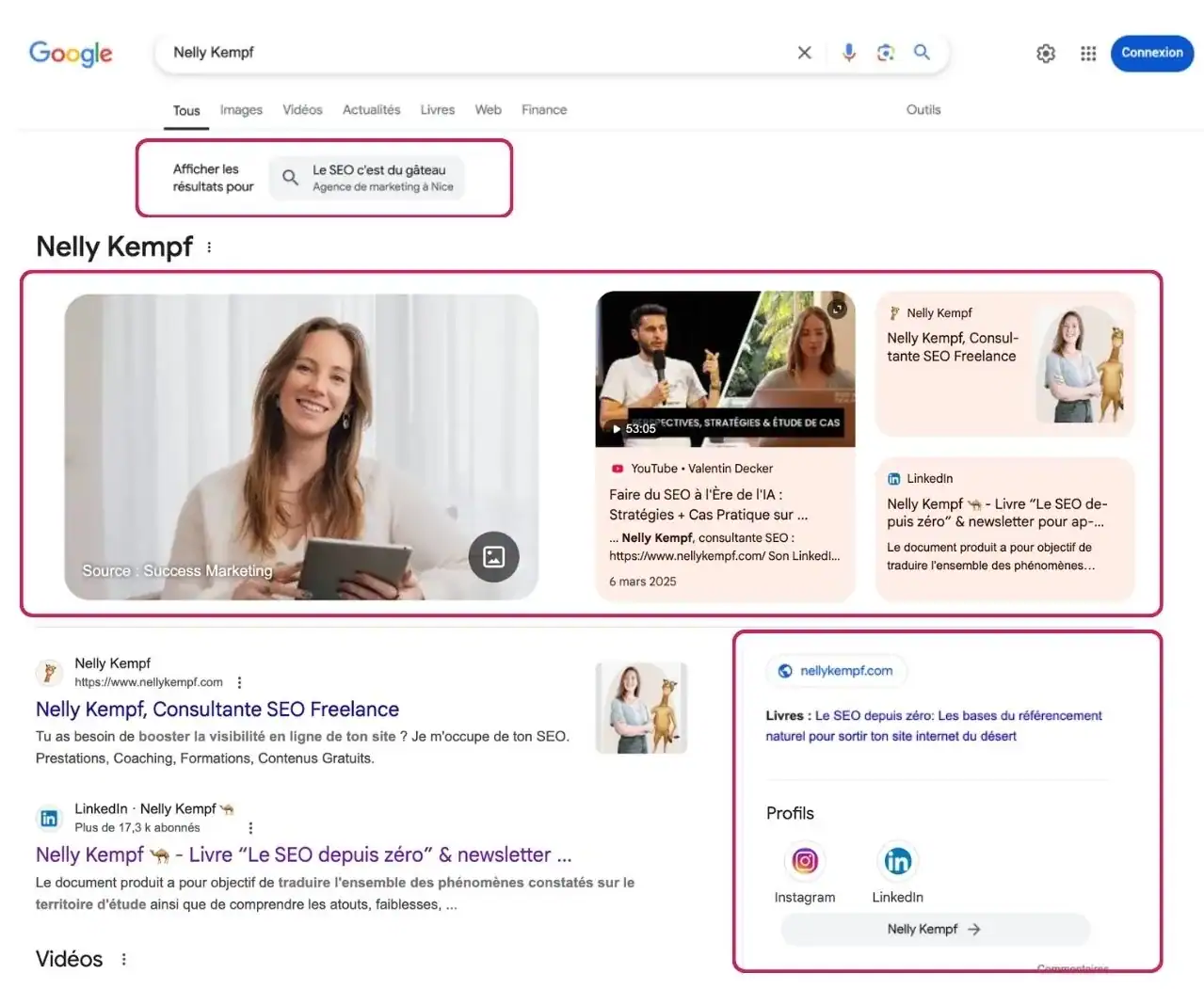Viewport: 1204px width, 989px height.
Task: Click the Connexion button
Action: tap(1152, 53)
